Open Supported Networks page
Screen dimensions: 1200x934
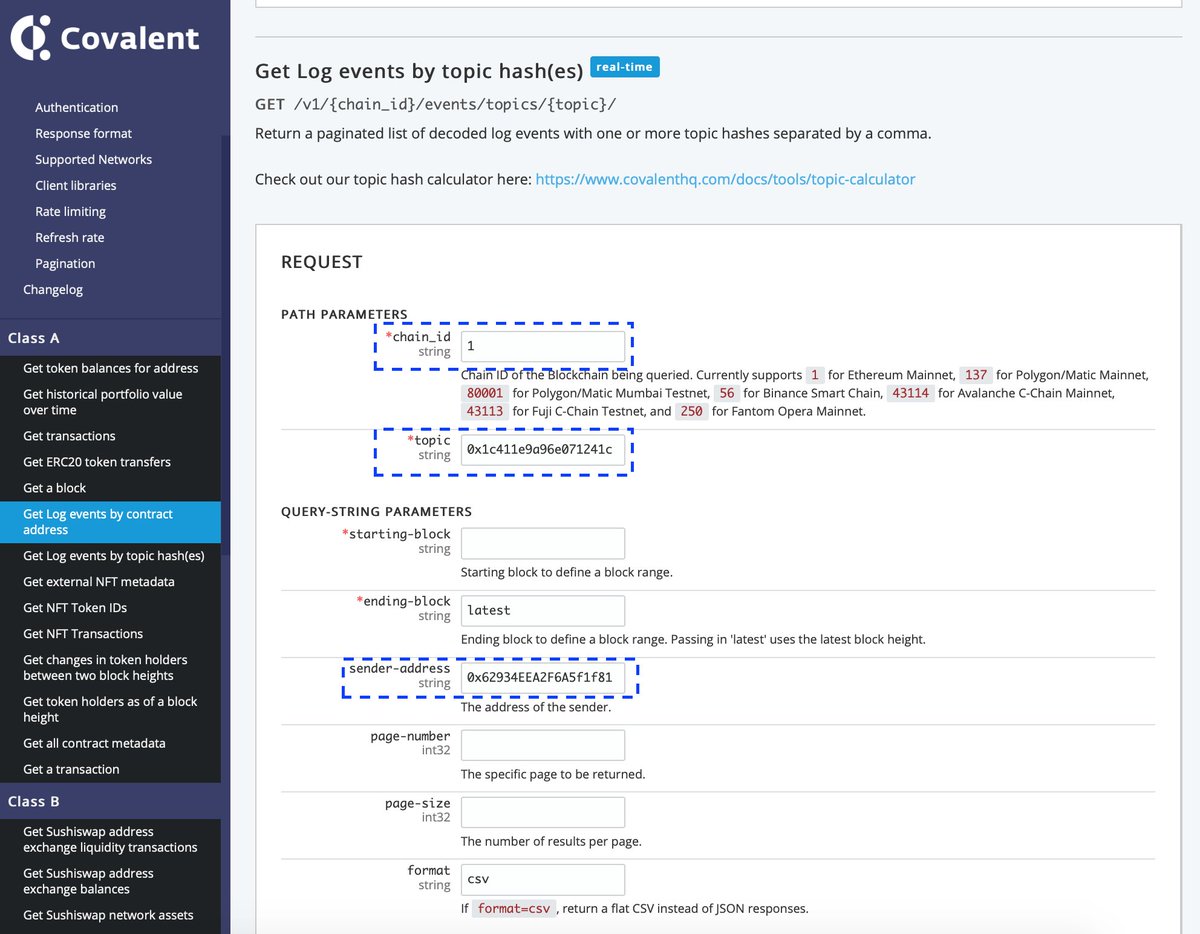coord(93,159)
